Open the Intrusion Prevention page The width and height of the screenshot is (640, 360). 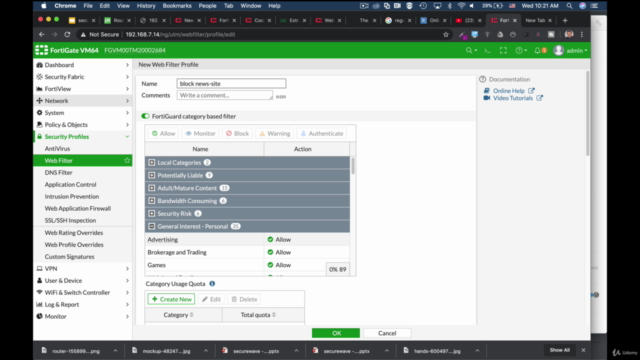coord(72,196)
